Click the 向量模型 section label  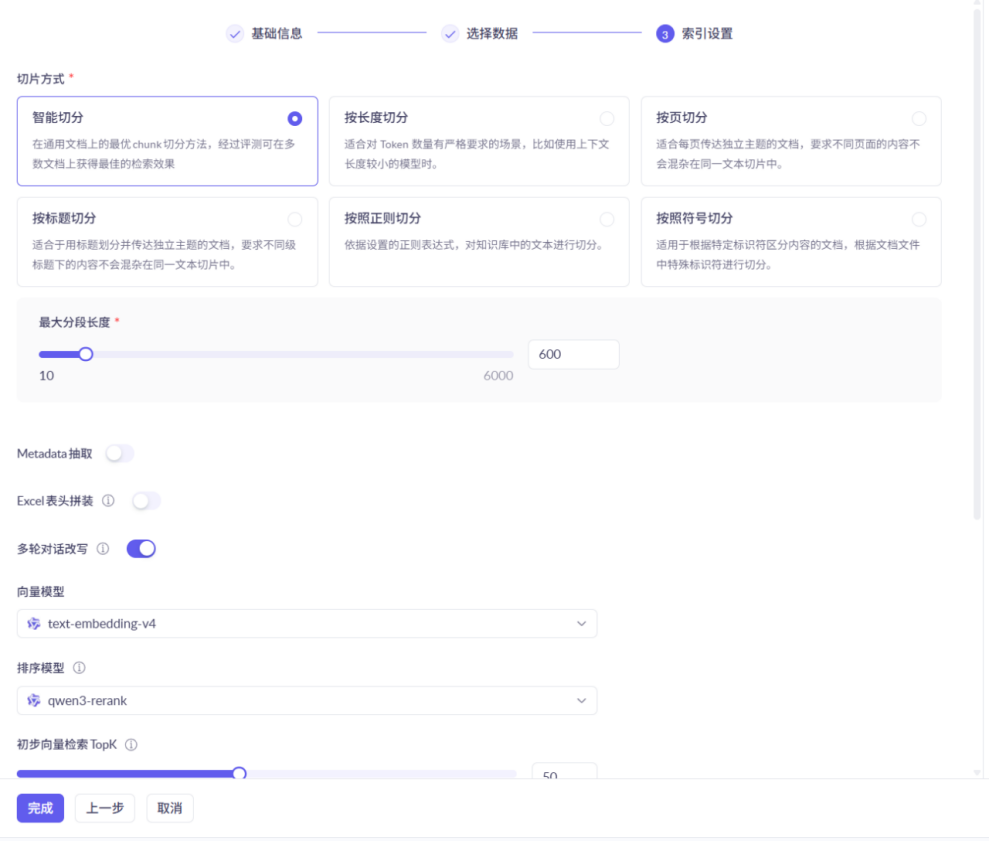[40, 592]
